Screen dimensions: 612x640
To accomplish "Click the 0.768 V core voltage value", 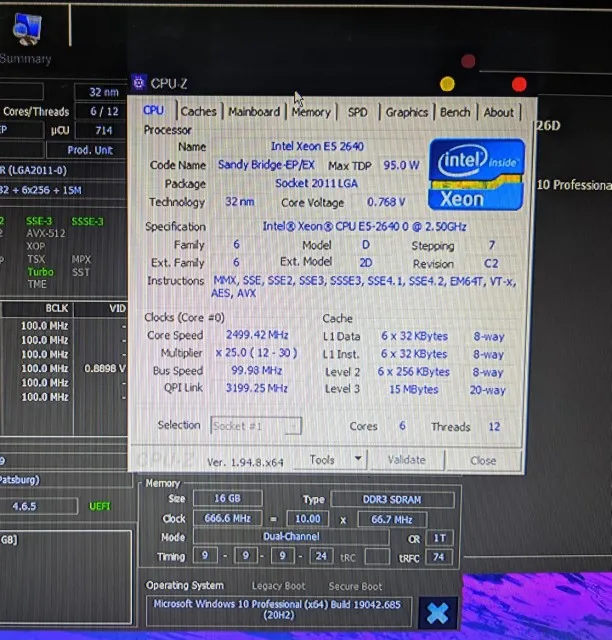I will tap(386, 202).
